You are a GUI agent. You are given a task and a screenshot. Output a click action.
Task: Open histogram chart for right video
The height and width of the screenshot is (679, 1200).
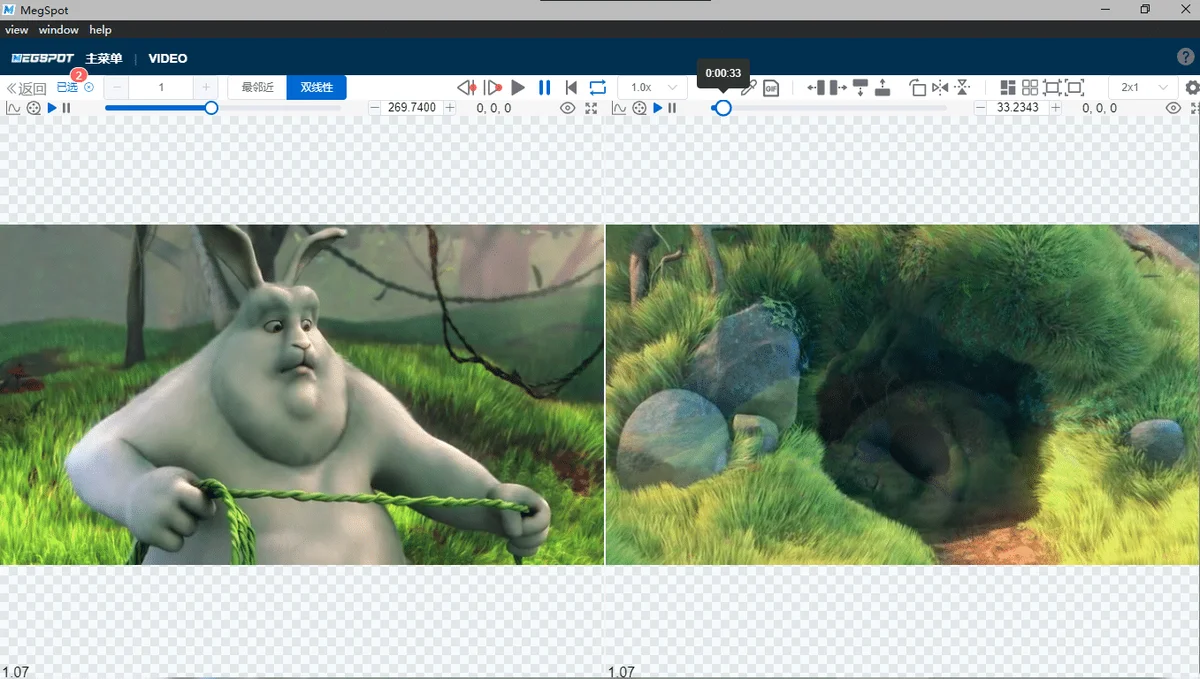coord(620,108)
